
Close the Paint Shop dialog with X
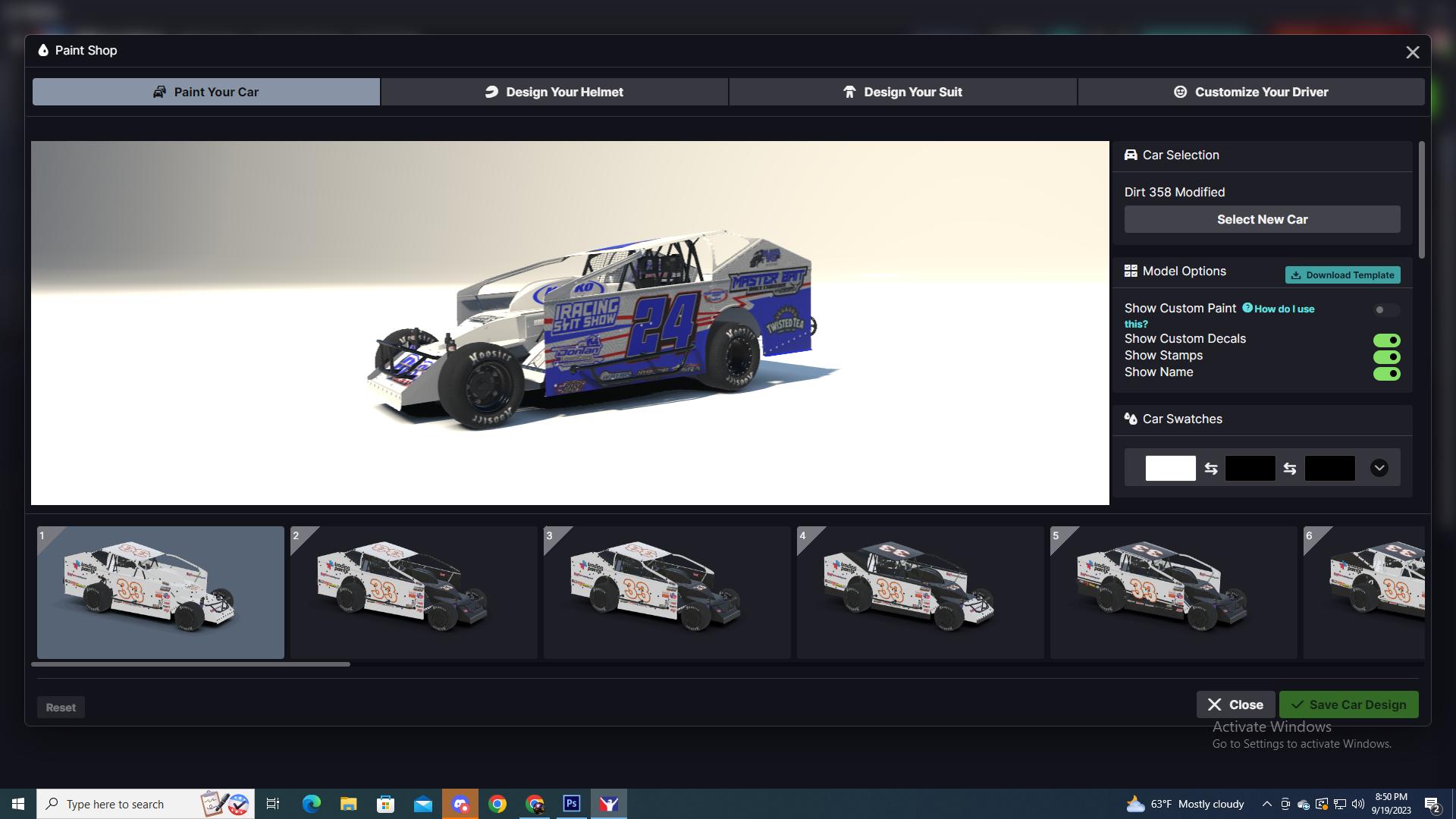point(1412,52)
